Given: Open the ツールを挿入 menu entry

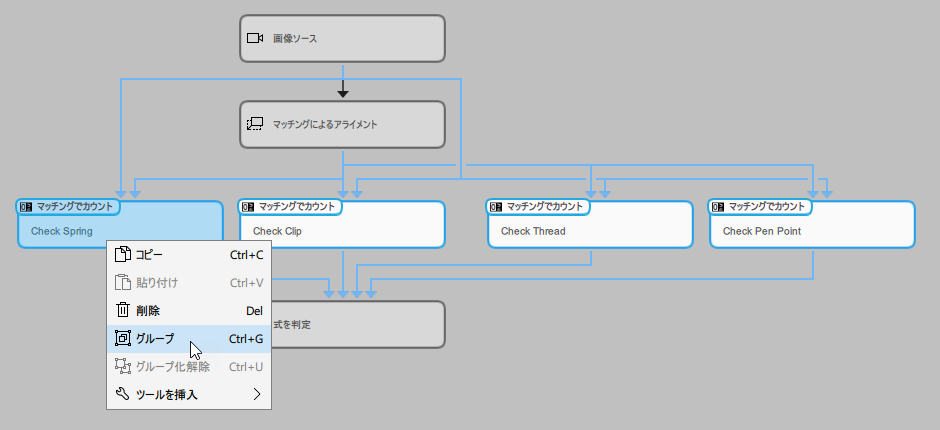Looking at the screenshot, I should tap(167, 395).
